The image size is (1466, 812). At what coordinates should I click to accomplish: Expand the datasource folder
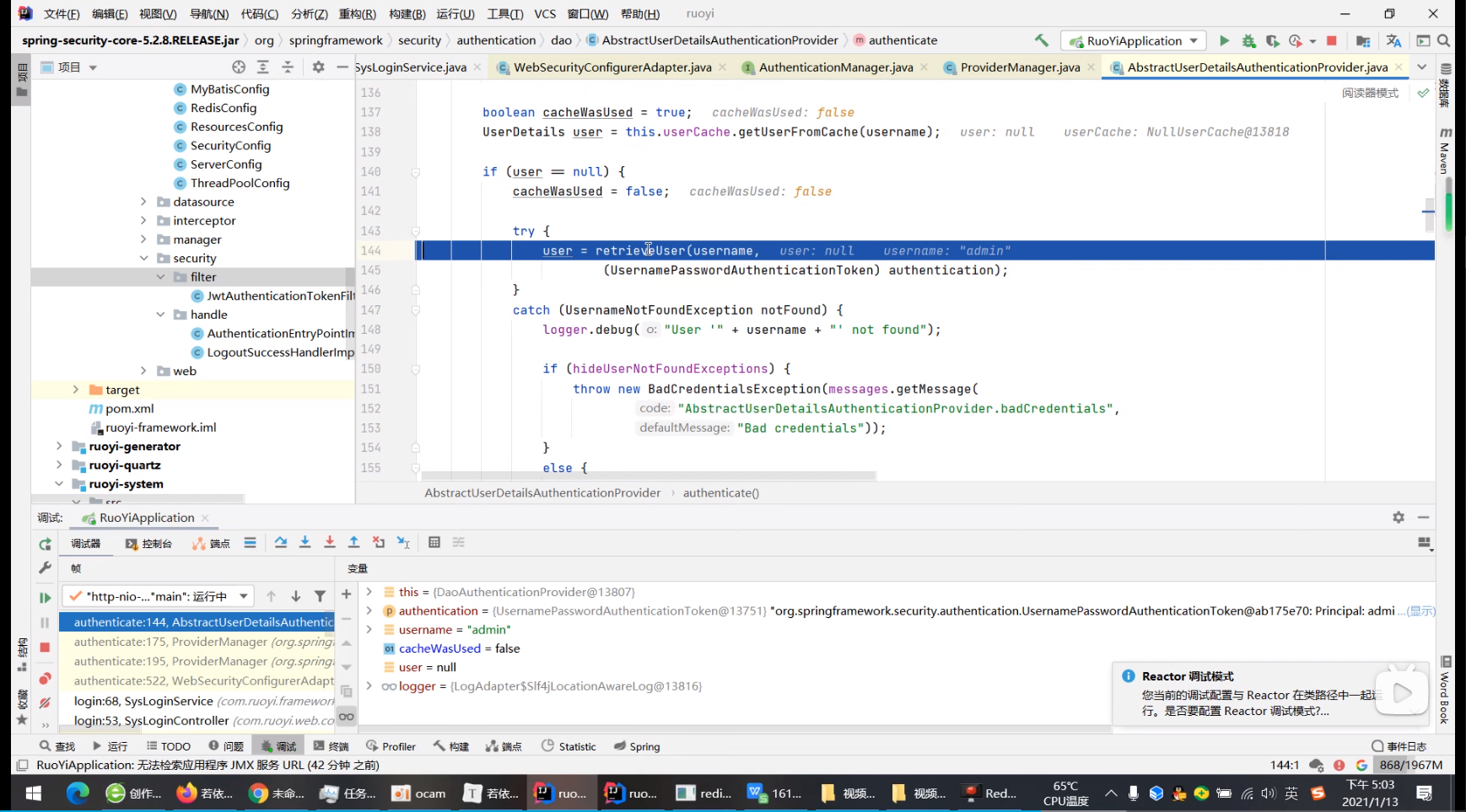pyautogui.click(x=143, y=202)
